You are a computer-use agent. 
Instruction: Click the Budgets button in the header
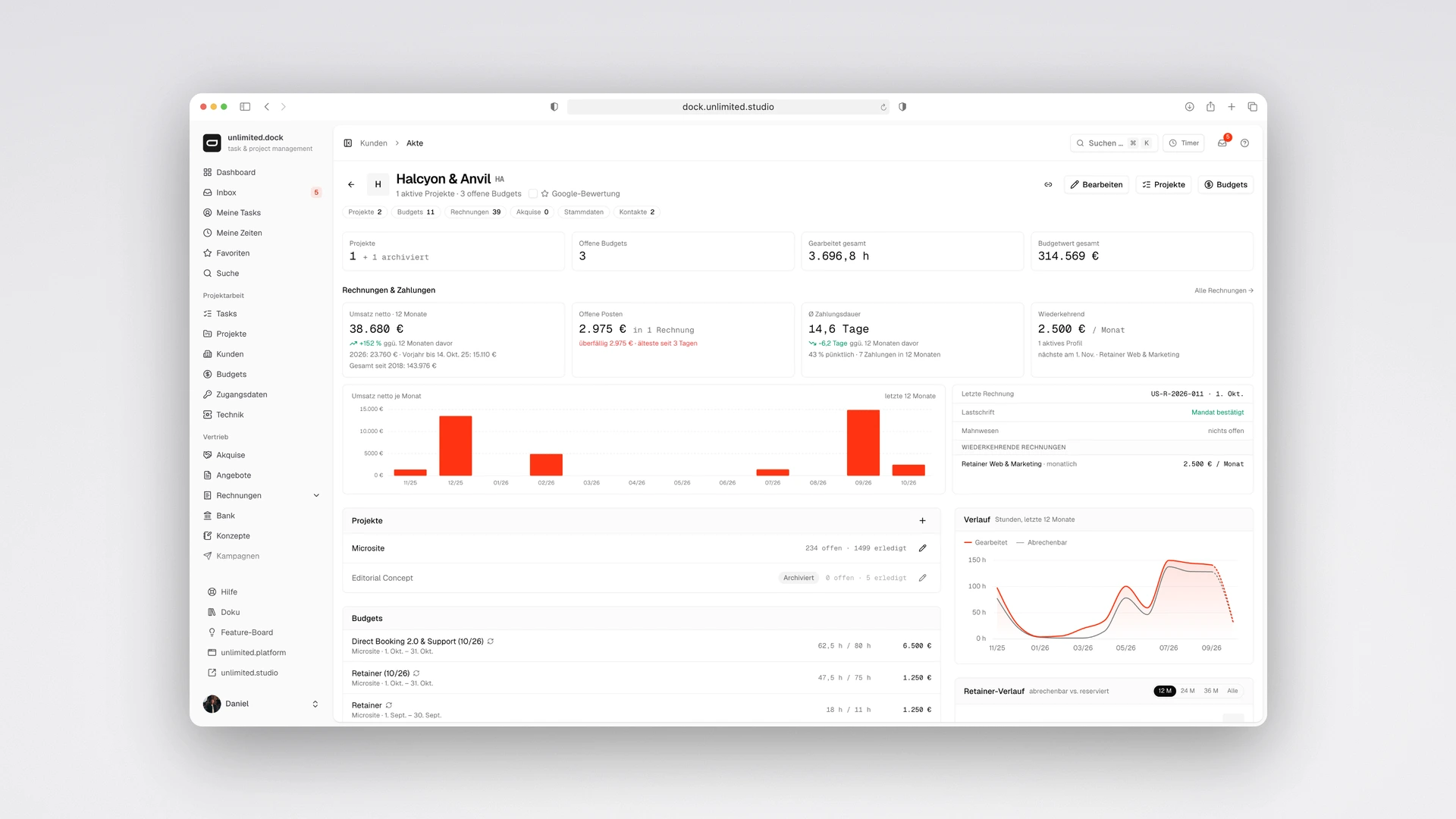tap(1225, 185)
